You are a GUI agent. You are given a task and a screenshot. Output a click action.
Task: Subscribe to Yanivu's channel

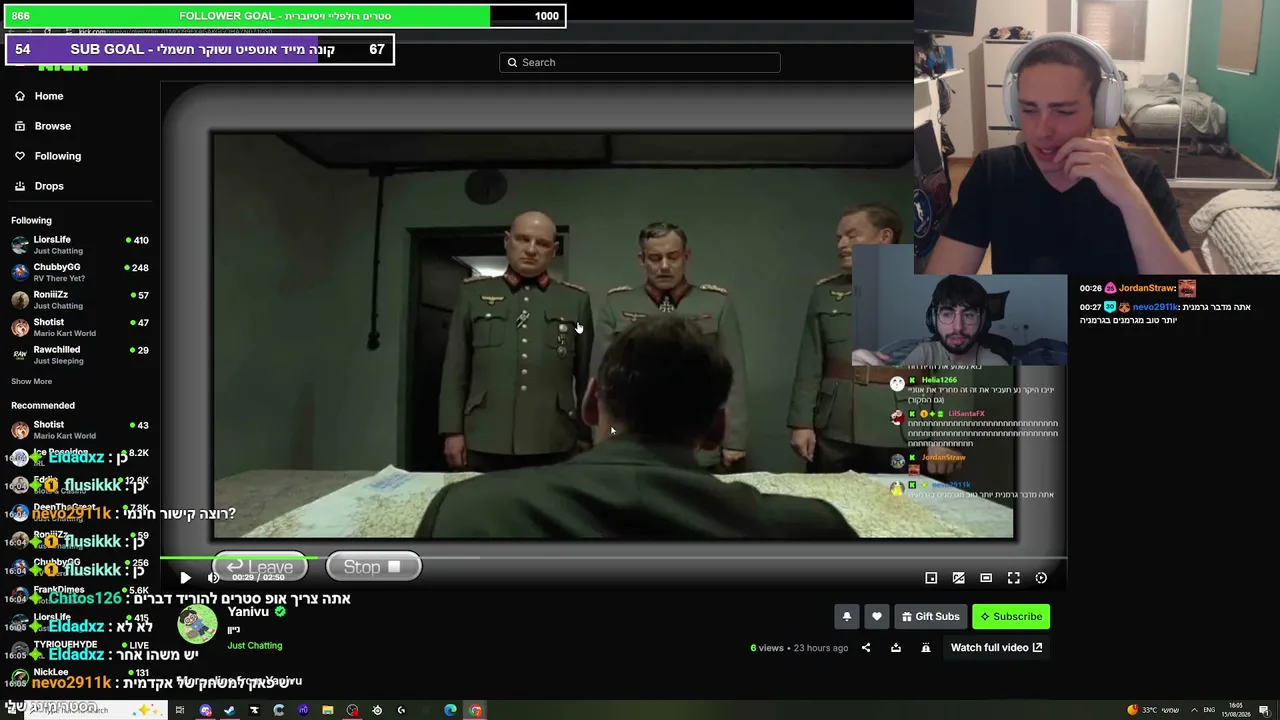point(1011,617)
